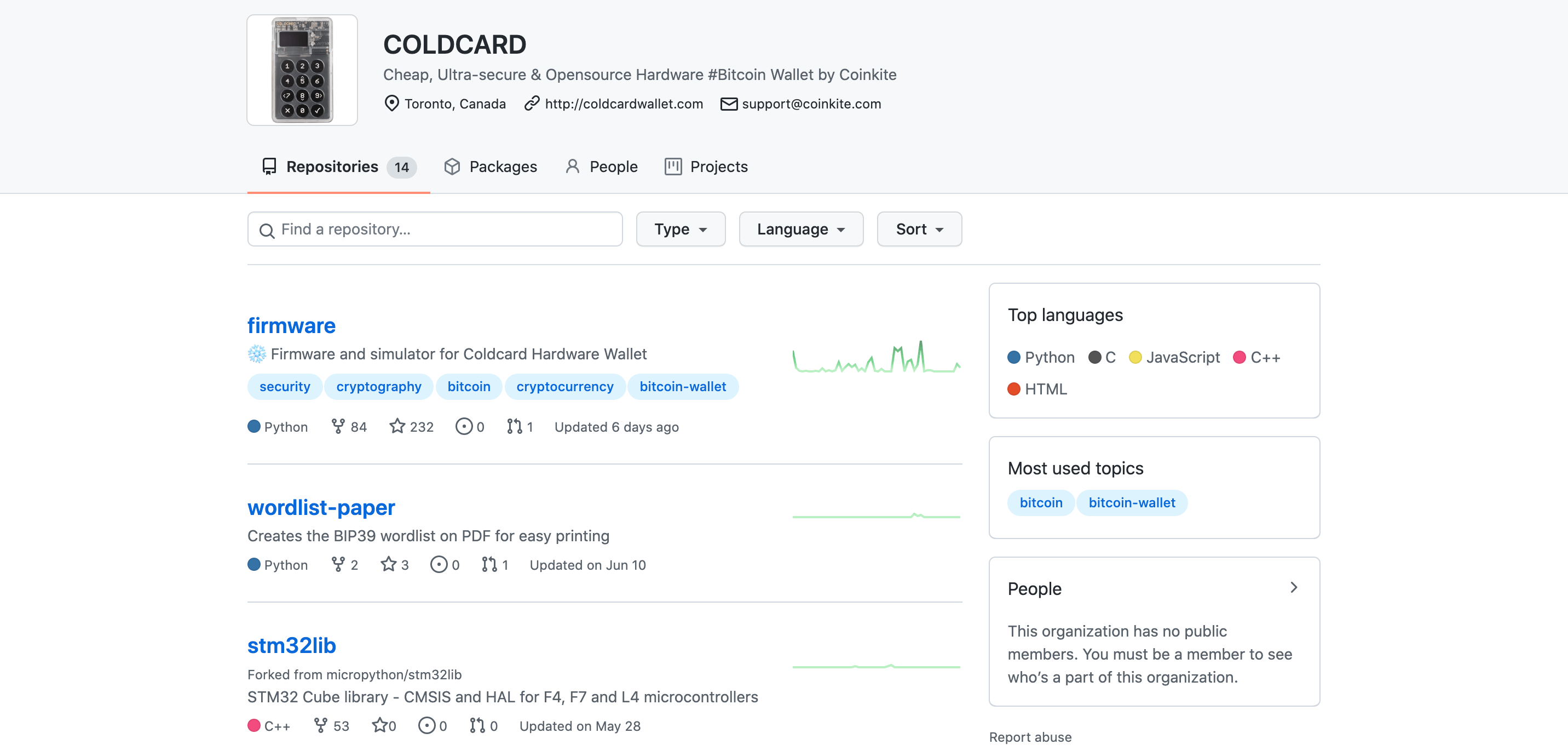The height and width of the screenshot is (756, 1568).
Task: View stm32lib forks count 53
Action: 331,726
